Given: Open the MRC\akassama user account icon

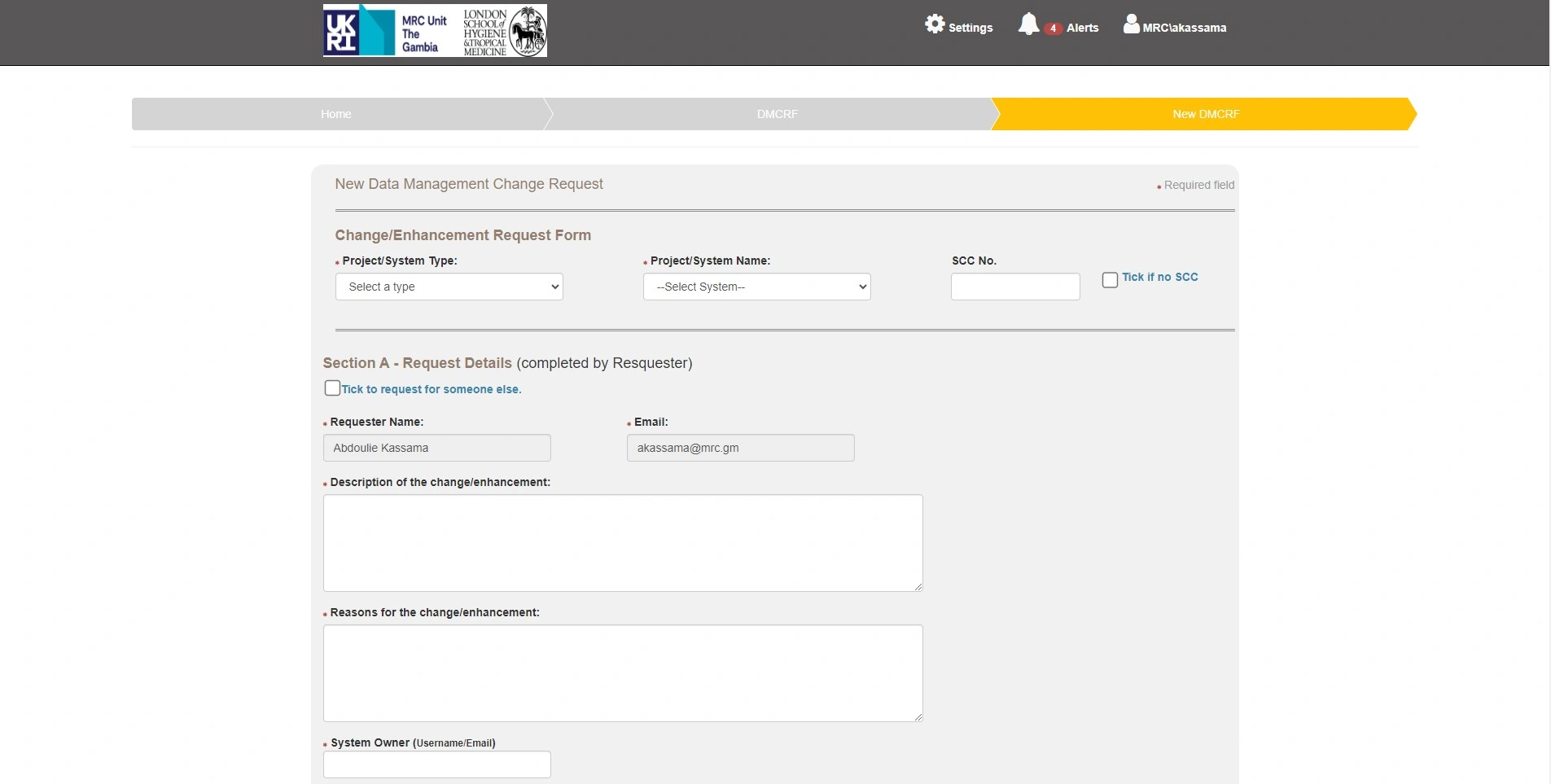Looking at the screenshot, I should click(x=1132, y=24).
